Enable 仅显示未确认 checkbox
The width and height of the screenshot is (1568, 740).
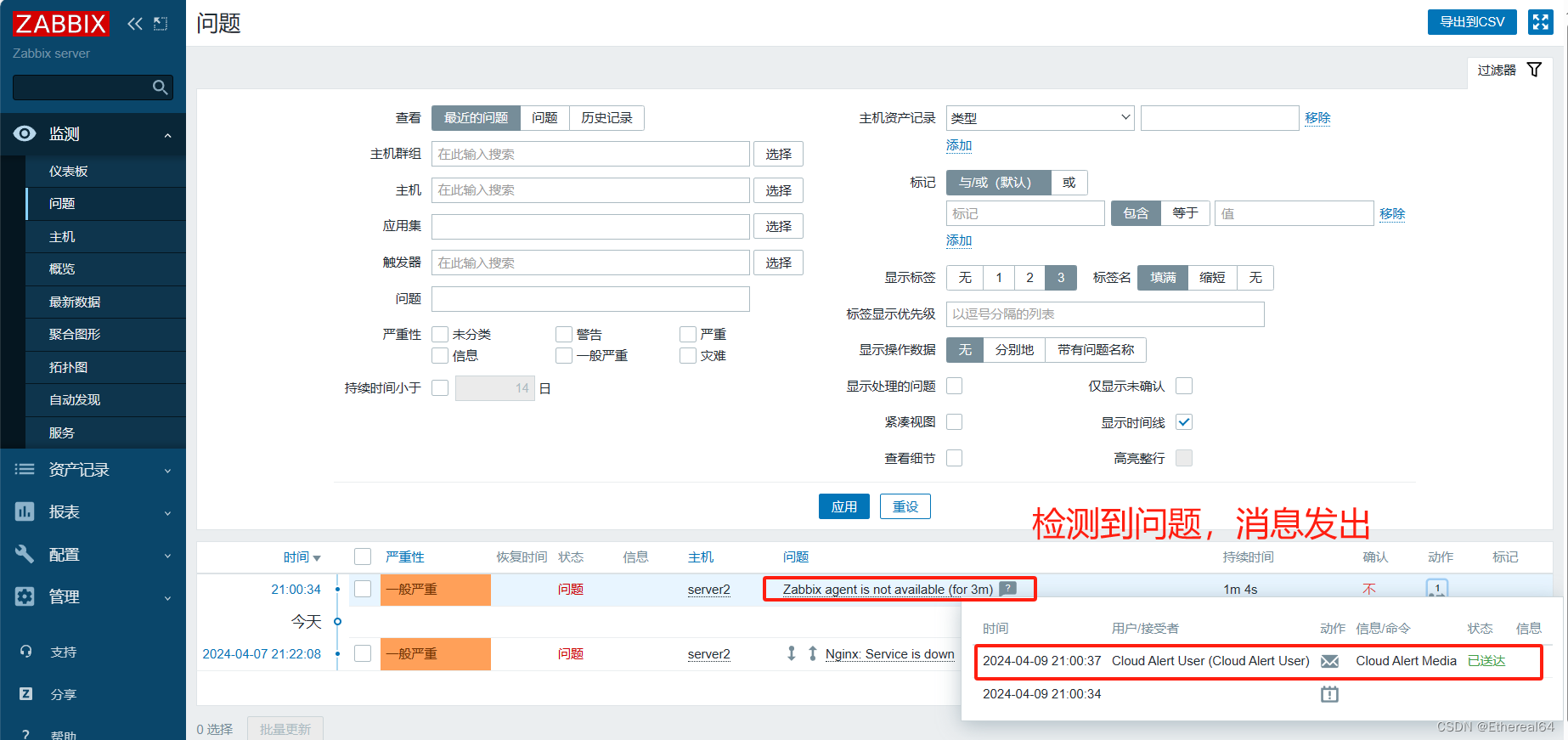pyautogui.click(x=1184, y=386)
